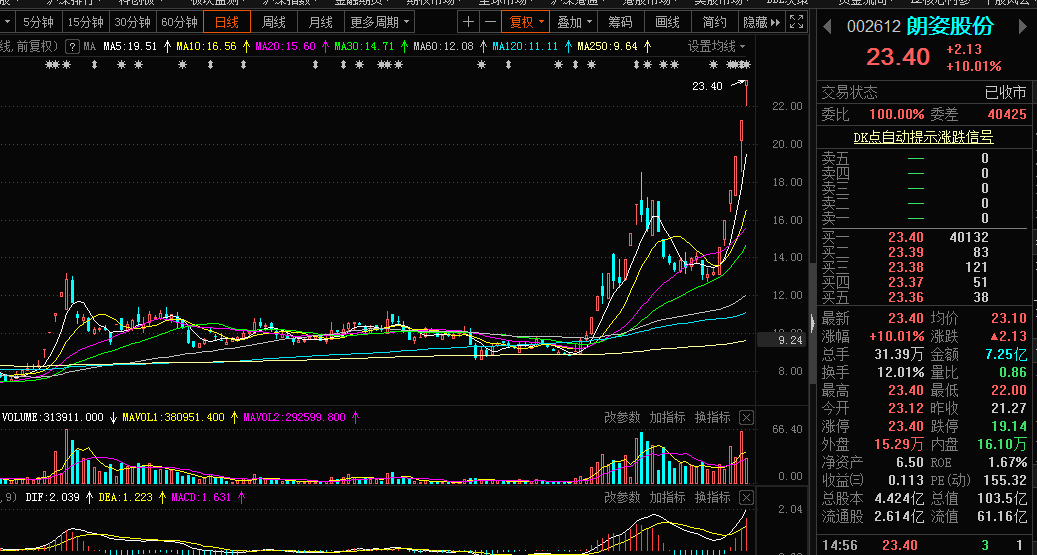Open 设置均线 moving average settings
The height and width of the screenshot is (555, 1037).
716,46
